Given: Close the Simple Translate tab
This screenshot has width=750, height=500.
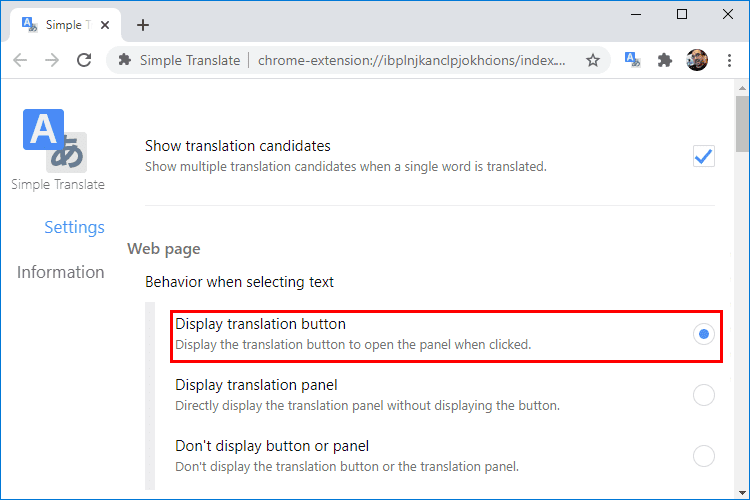Looking at the screenshot, I should [x=105, y=25].
